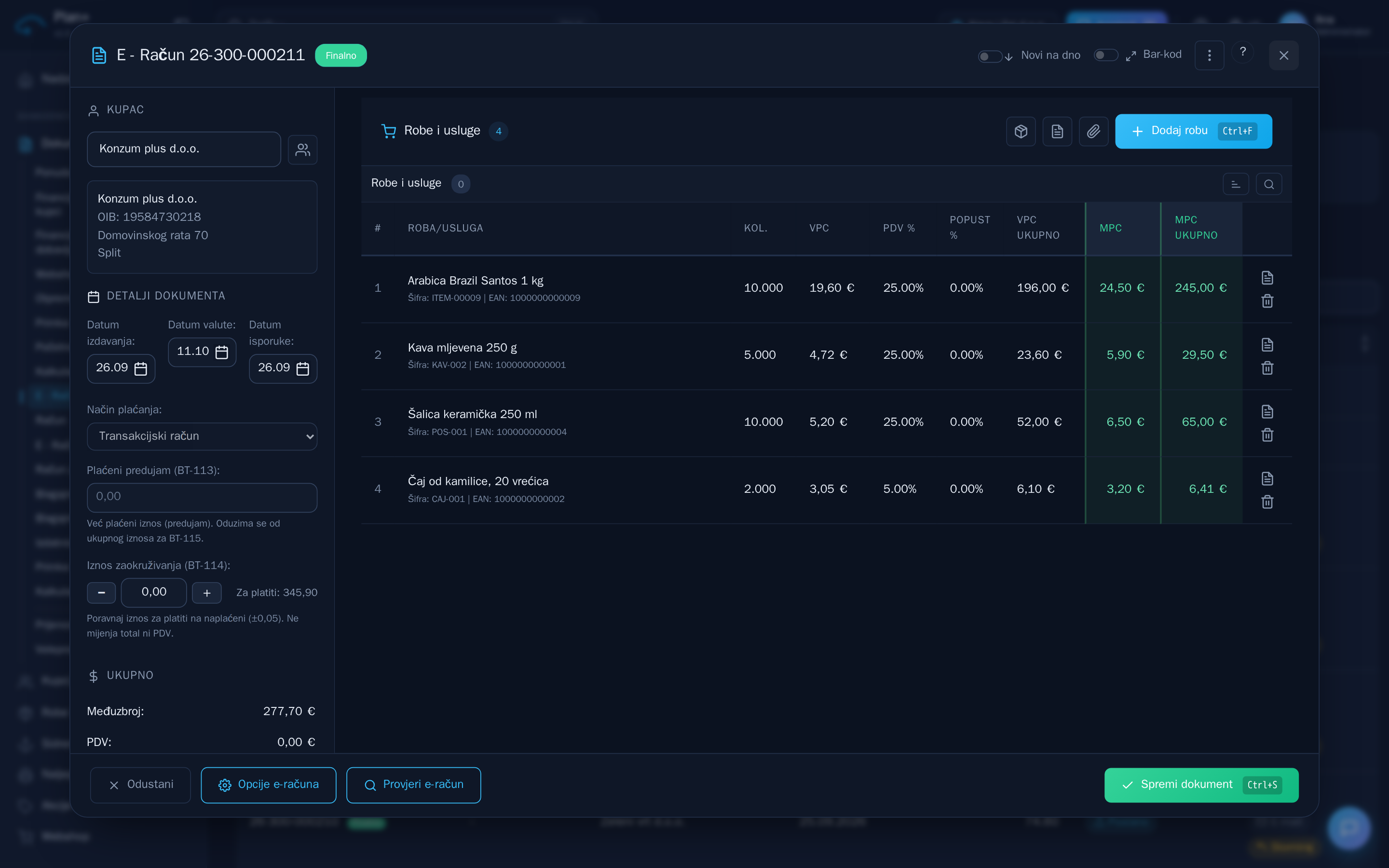Expand the Način plaćanja dropdown
The image size is (1389, 868).
pyautogui.click(x=202, y=436)
